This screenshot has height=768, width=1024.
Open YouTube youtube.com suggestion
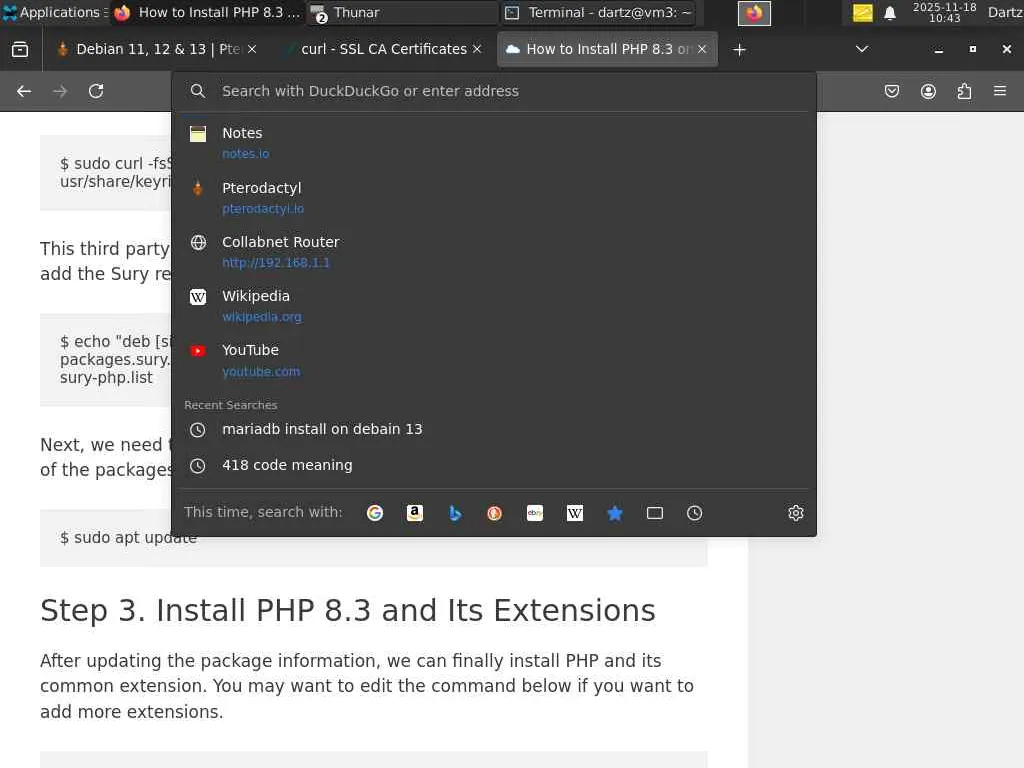494,360
